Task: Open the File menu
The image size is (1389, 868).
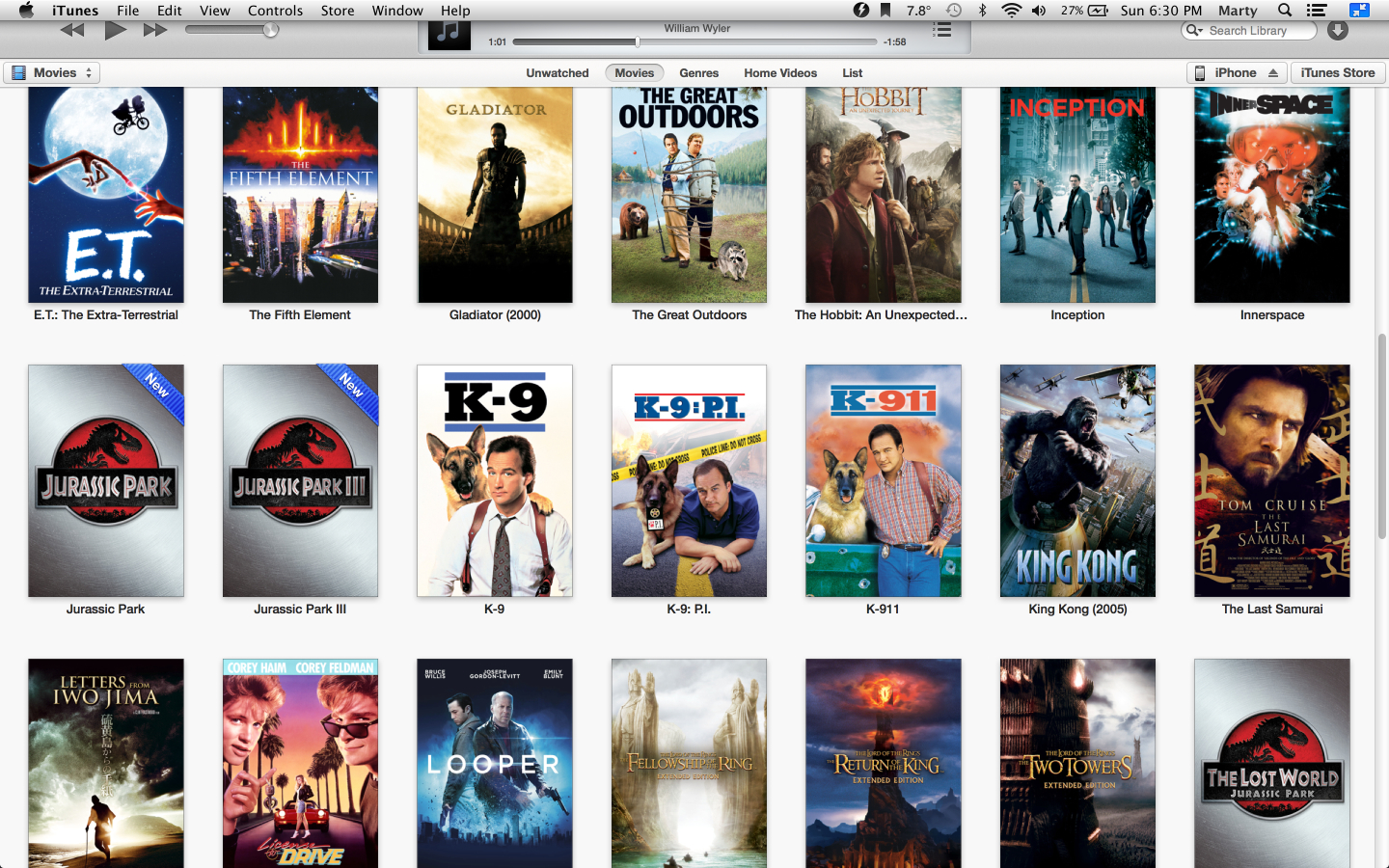Action: click(127, 11)
